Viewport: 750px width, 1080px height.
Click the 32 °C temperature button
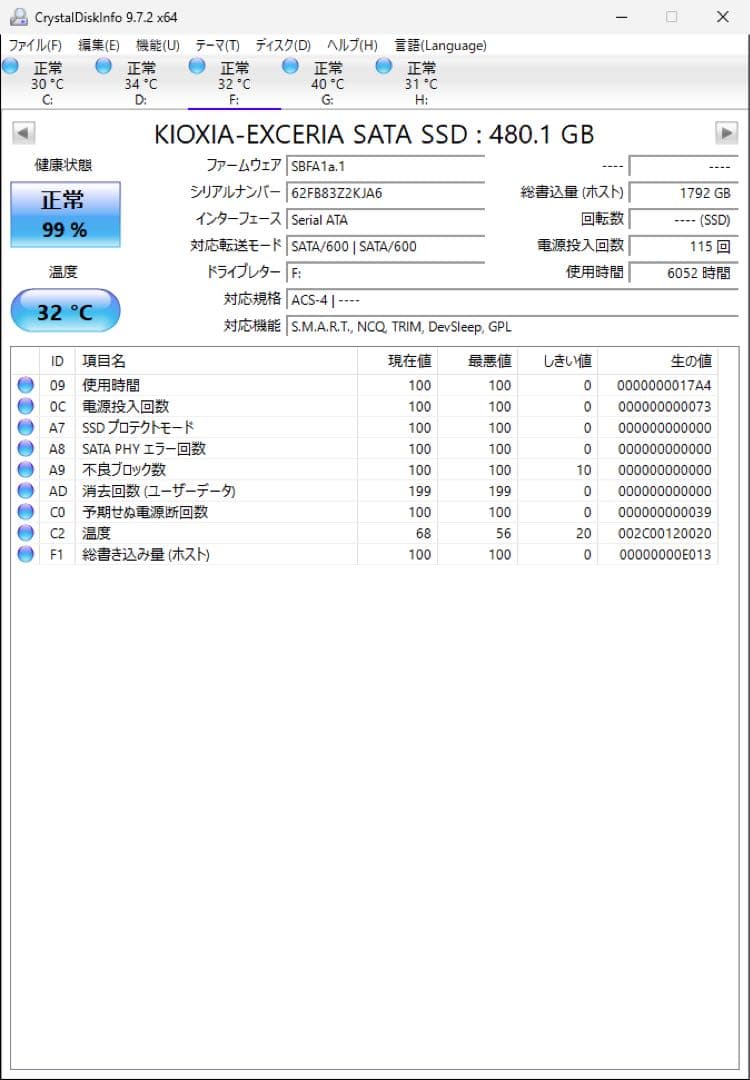pos(65,311)
